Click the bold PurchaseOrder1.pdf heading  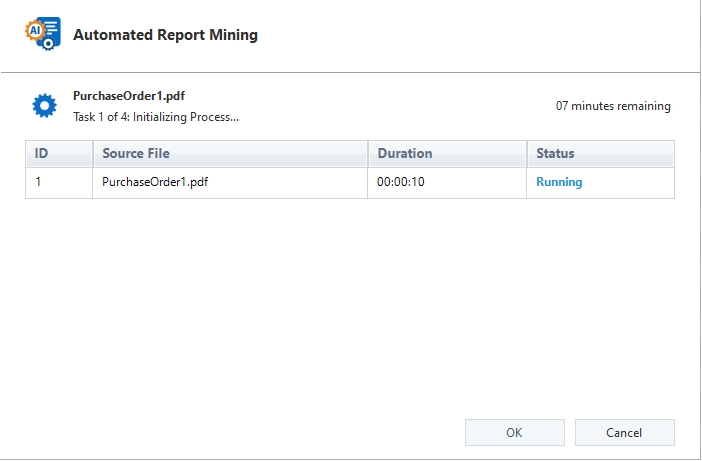[x=128, y=97]
